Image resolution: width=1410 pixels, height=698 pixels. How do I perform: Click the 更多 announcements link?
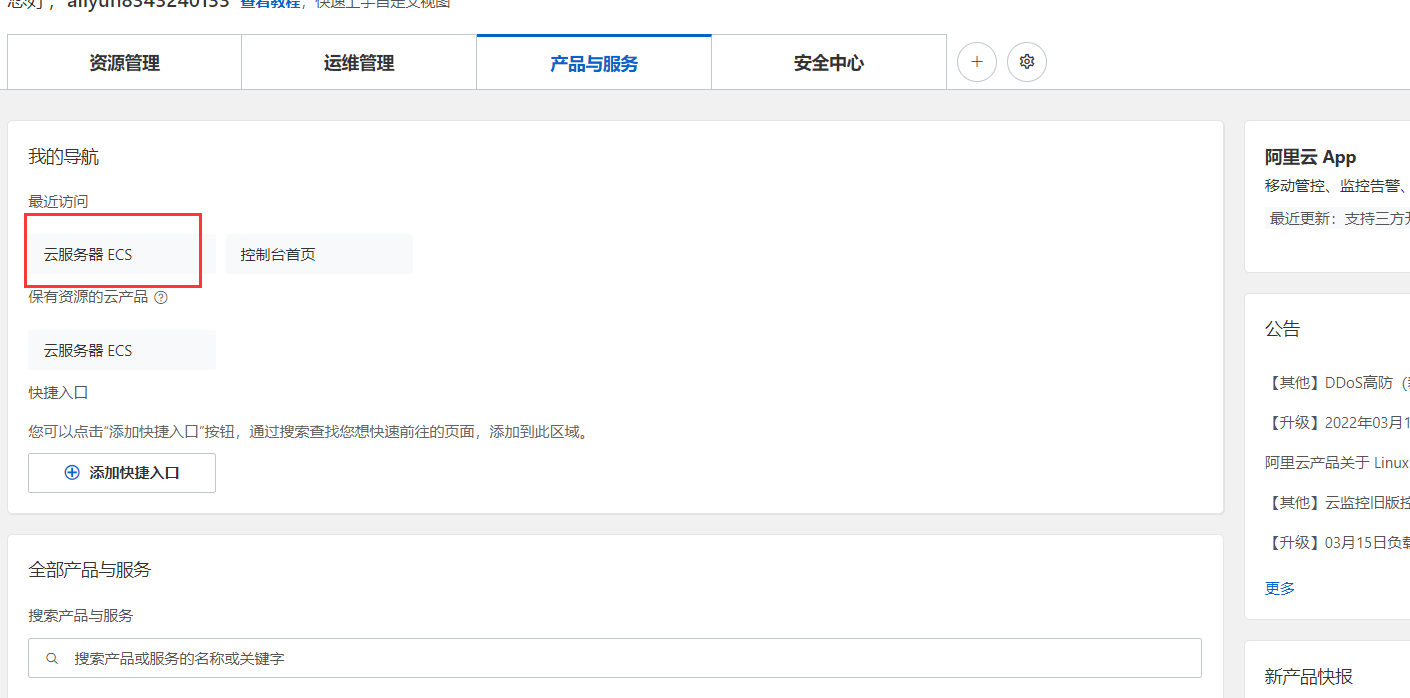point(1280,588)
